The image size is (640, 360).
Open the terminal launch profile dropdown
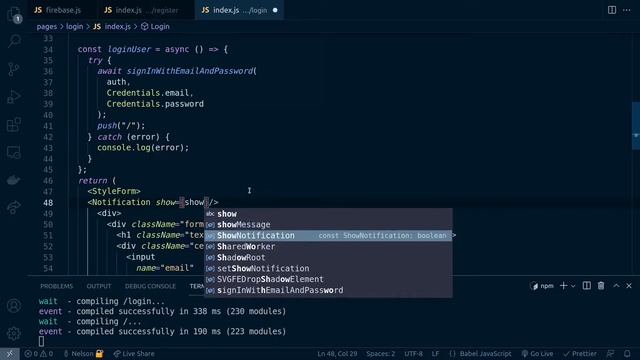[x=573, y=286]
